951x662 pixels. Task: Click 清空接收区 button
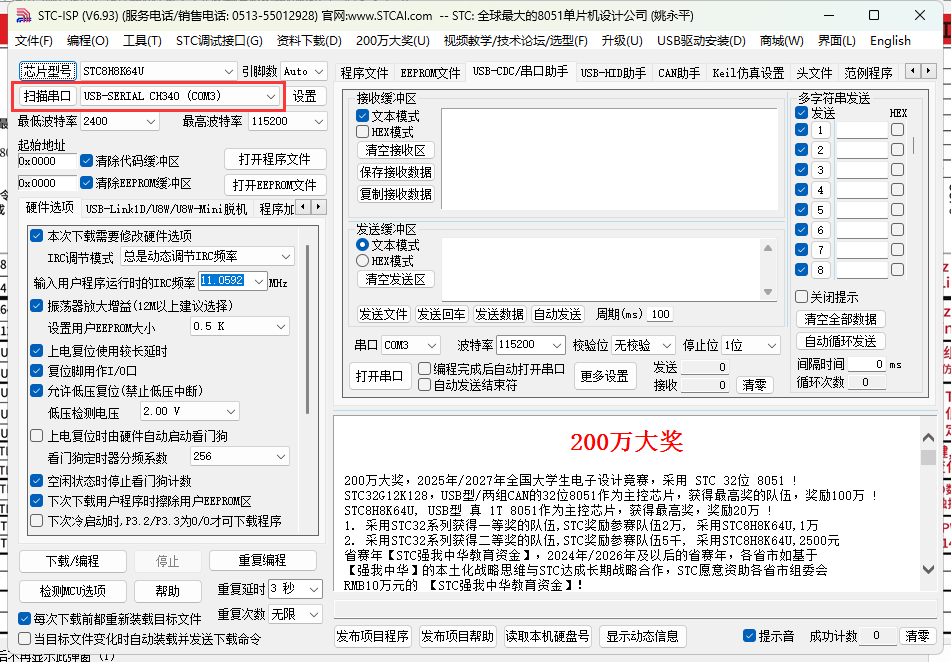click(395, 150)
